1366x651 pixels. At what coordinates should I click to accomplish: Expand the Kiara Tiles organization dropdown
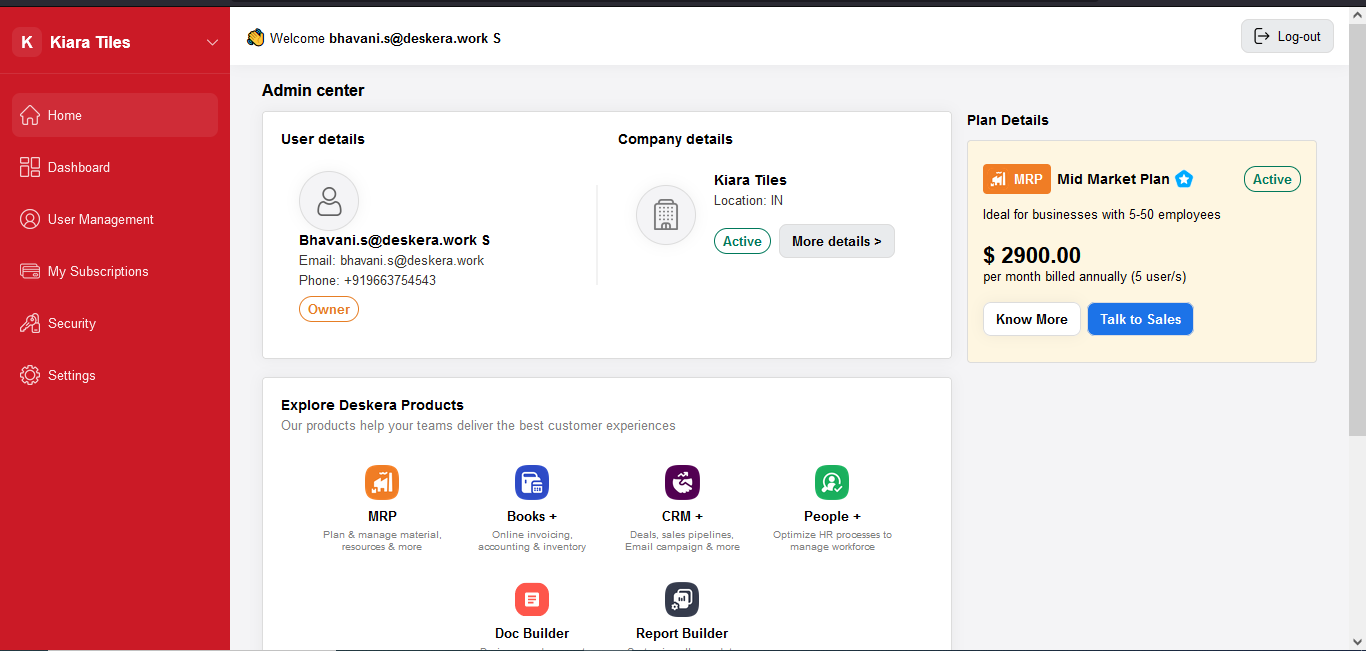[212, 42]
